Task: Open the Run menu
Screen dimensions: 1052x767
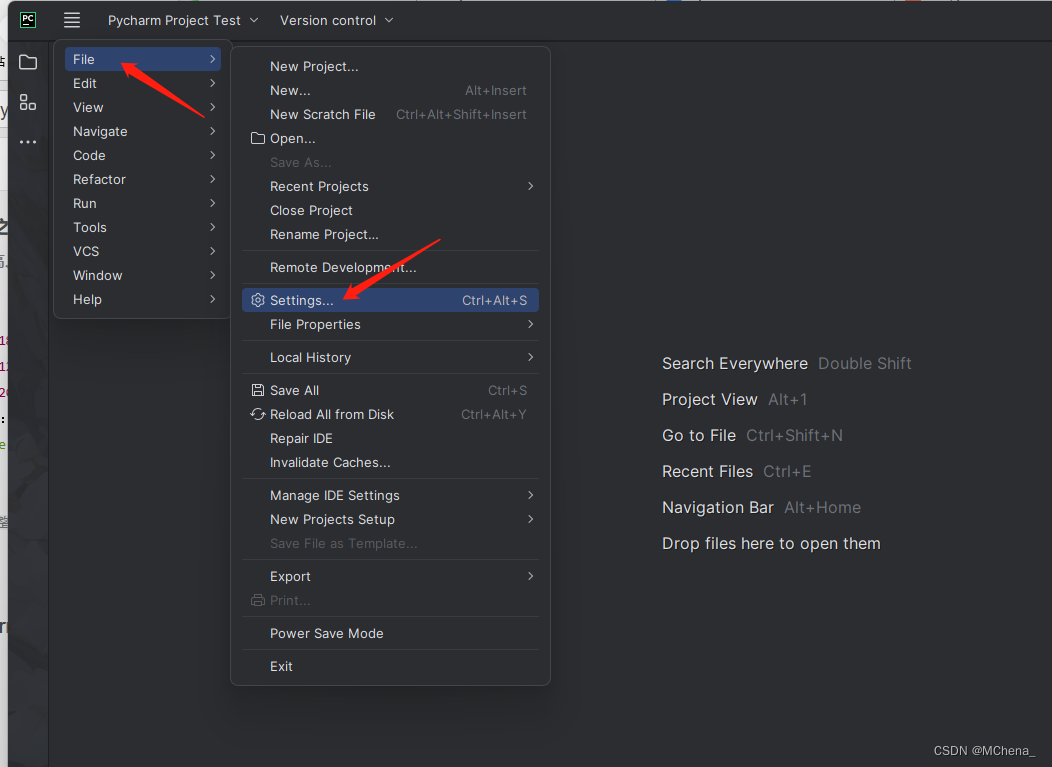Action: point(143,203)
